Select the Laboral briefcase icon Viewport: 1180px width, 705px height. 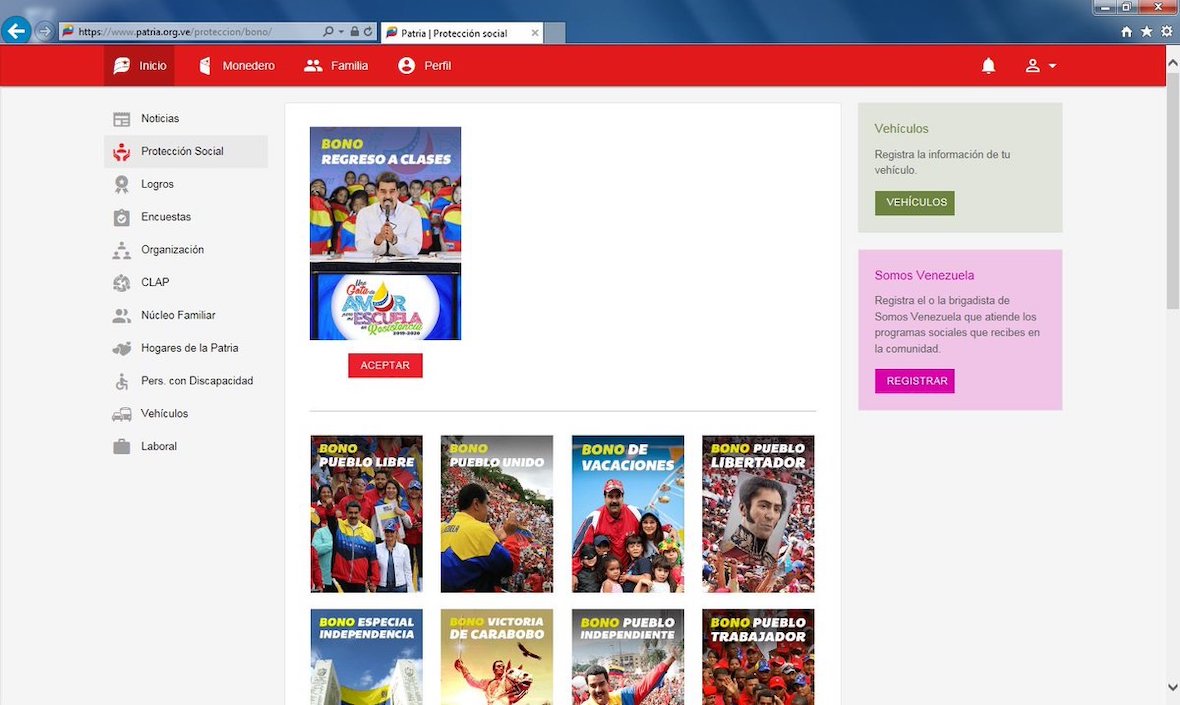[x=122, y=447]
